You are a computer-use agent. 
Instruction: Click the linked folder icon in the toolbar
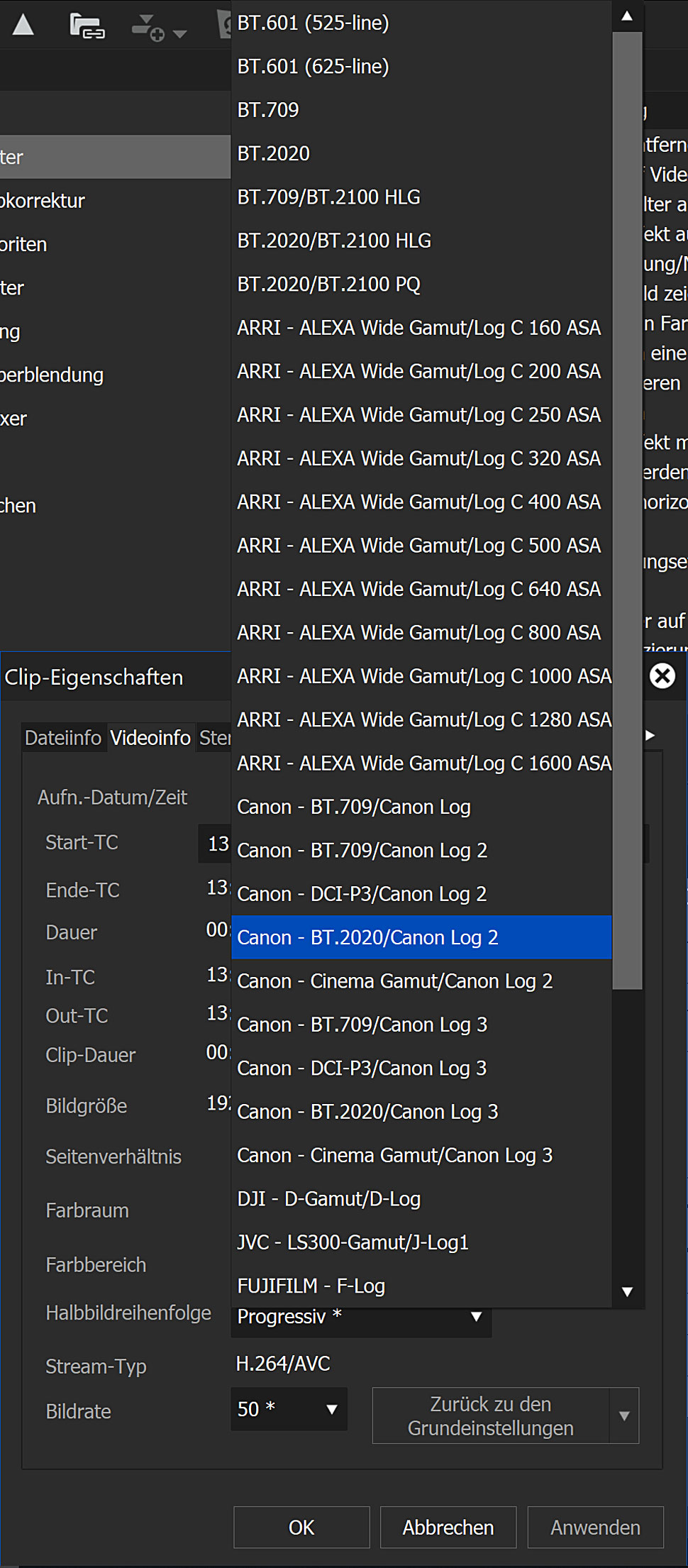coord(87,26)
